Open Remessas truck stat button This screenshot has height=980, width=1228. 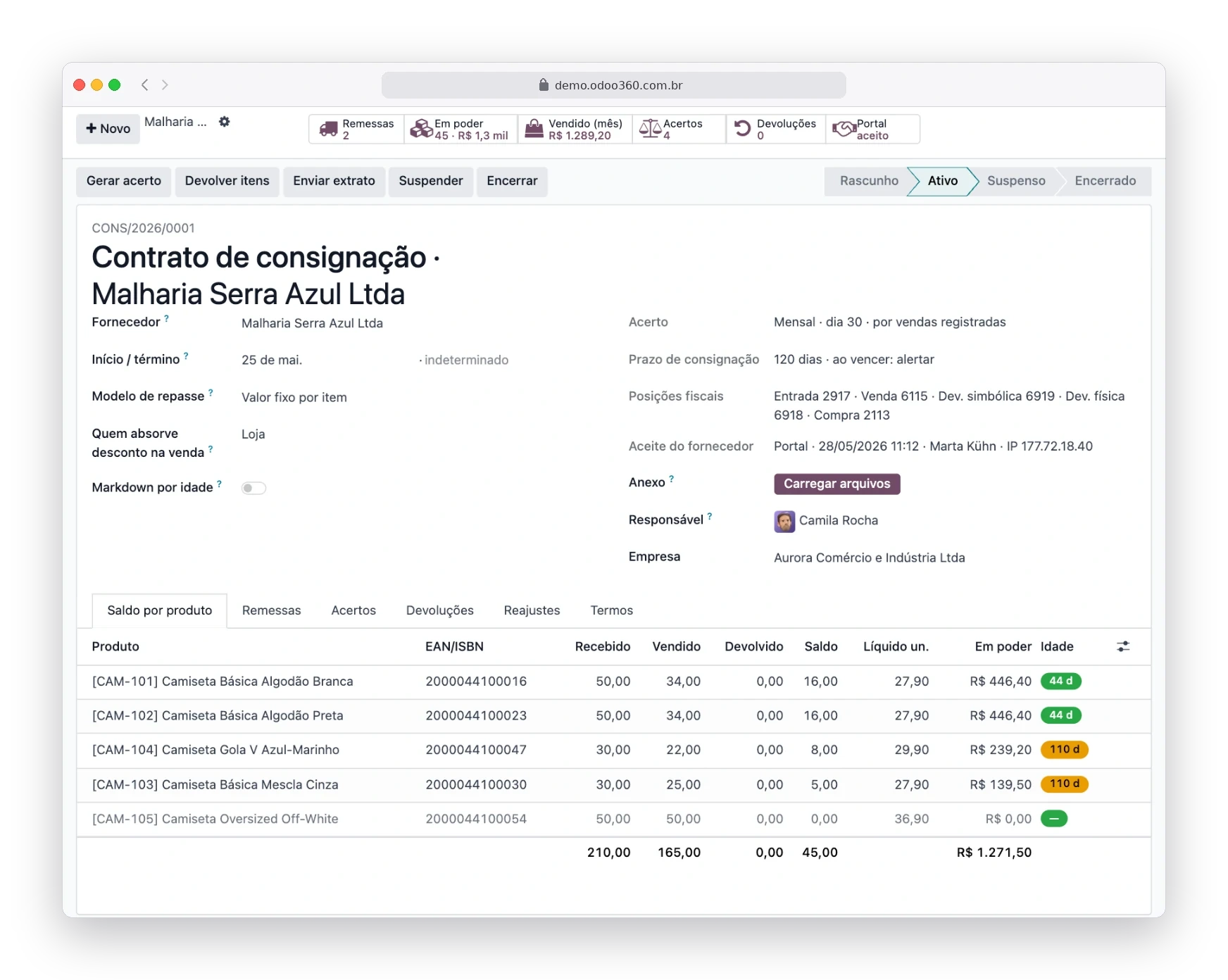(x=356, y=130)
